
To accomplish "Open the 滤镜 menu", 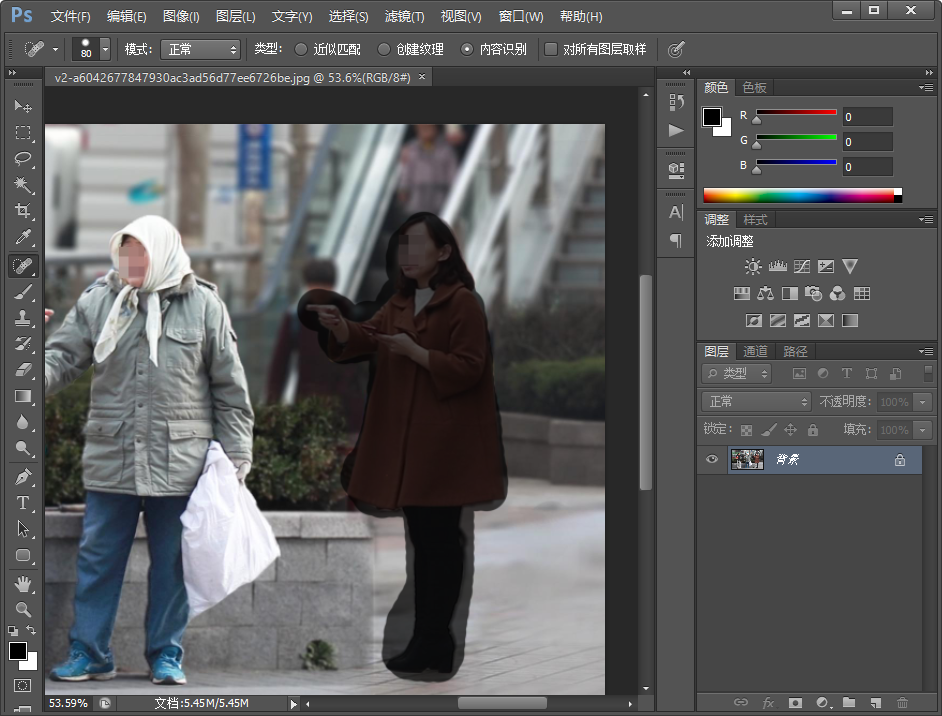I will click(x=404, y=16).
